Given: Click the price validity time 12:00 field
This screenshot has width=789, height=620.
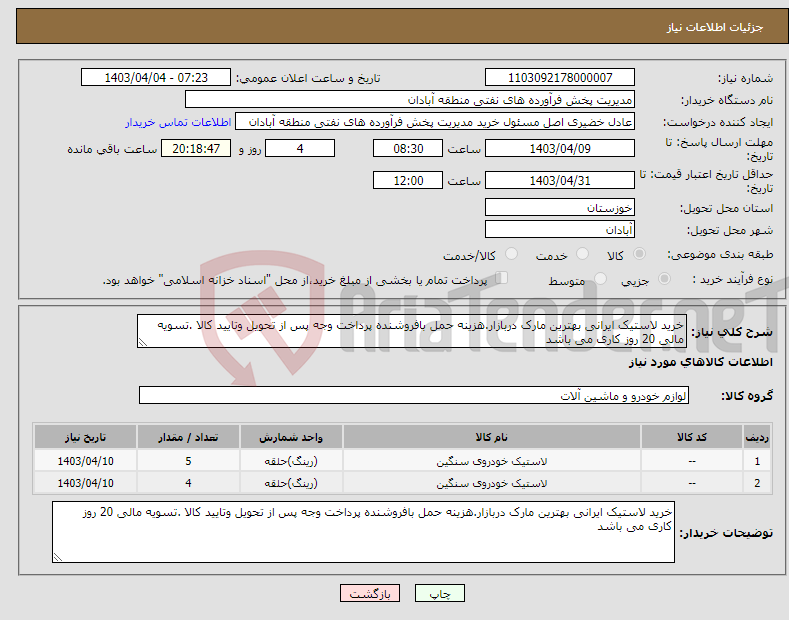Looking at the screenshot, I should coord(408,180).
